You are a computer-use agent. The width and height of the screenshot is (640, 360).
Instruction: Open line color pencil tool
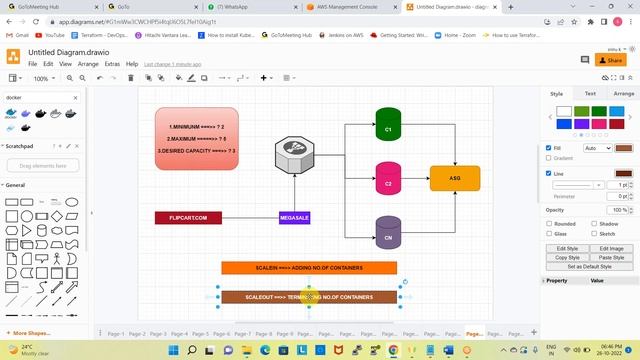pyautogui.click(x=191, y=78)
